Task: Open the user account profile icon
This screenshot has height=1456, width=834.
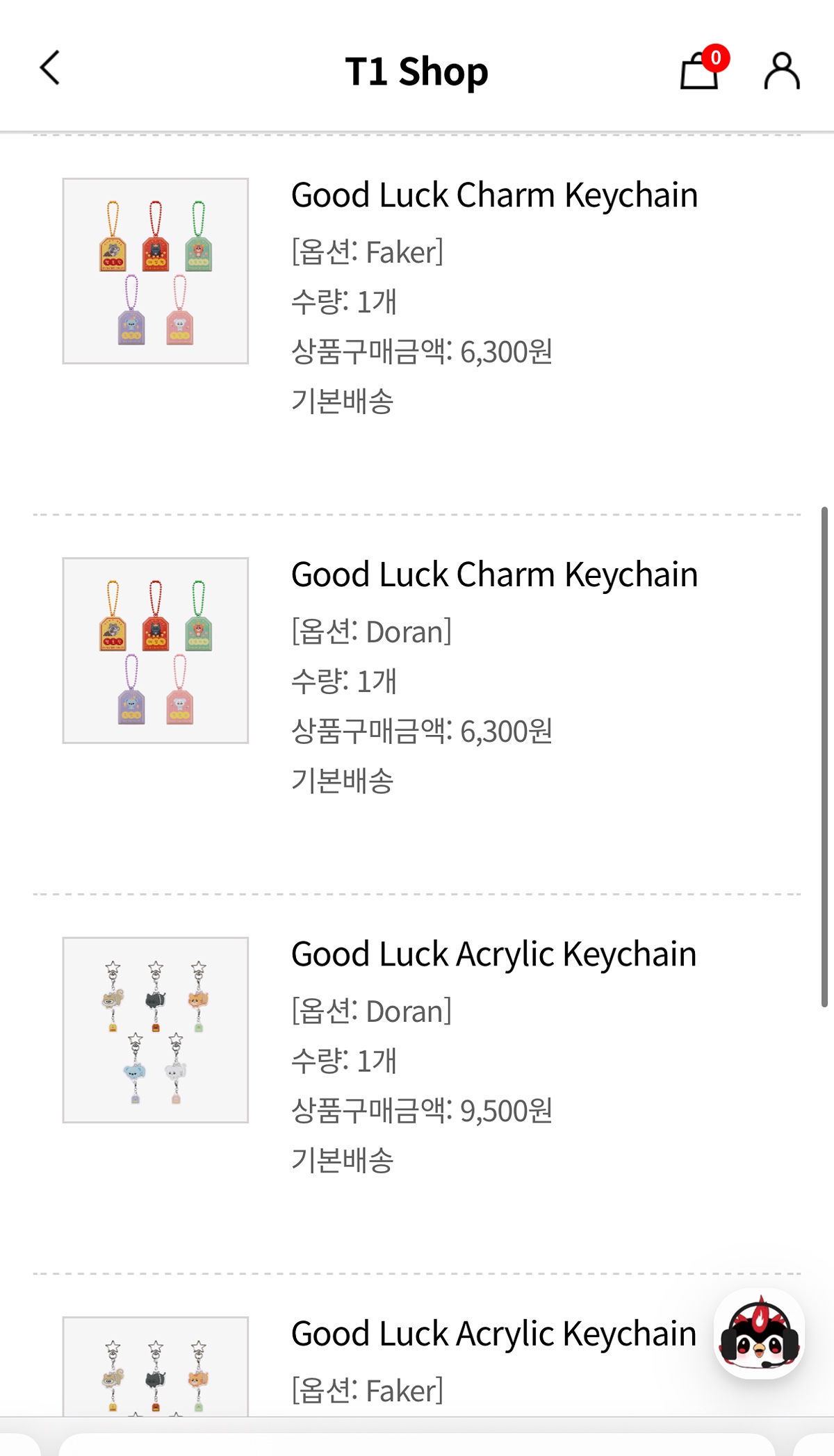Action: point(782,71)
